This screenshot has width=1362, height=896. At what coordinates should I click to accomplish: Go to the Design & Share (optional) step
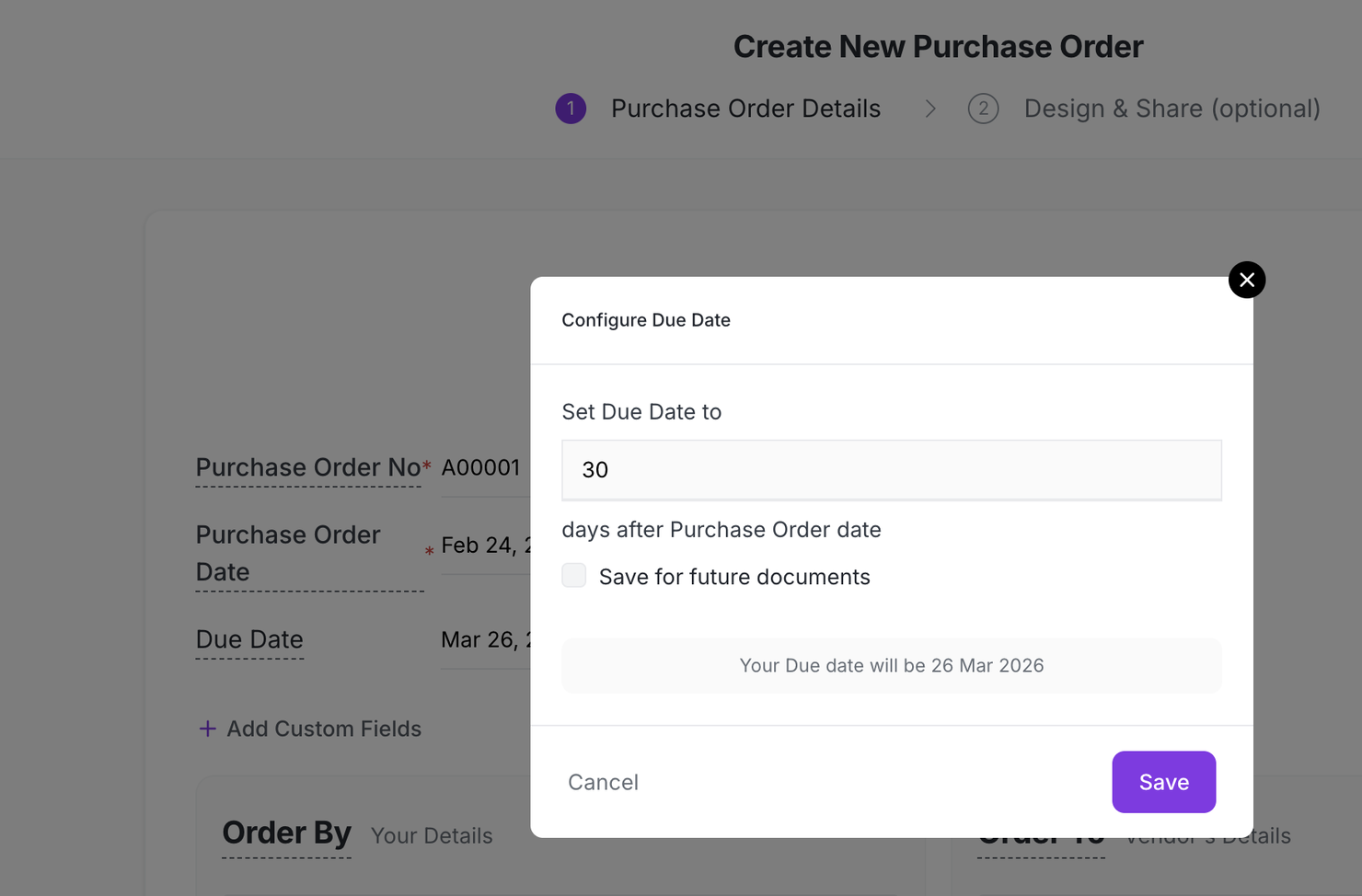(1172, 109)
